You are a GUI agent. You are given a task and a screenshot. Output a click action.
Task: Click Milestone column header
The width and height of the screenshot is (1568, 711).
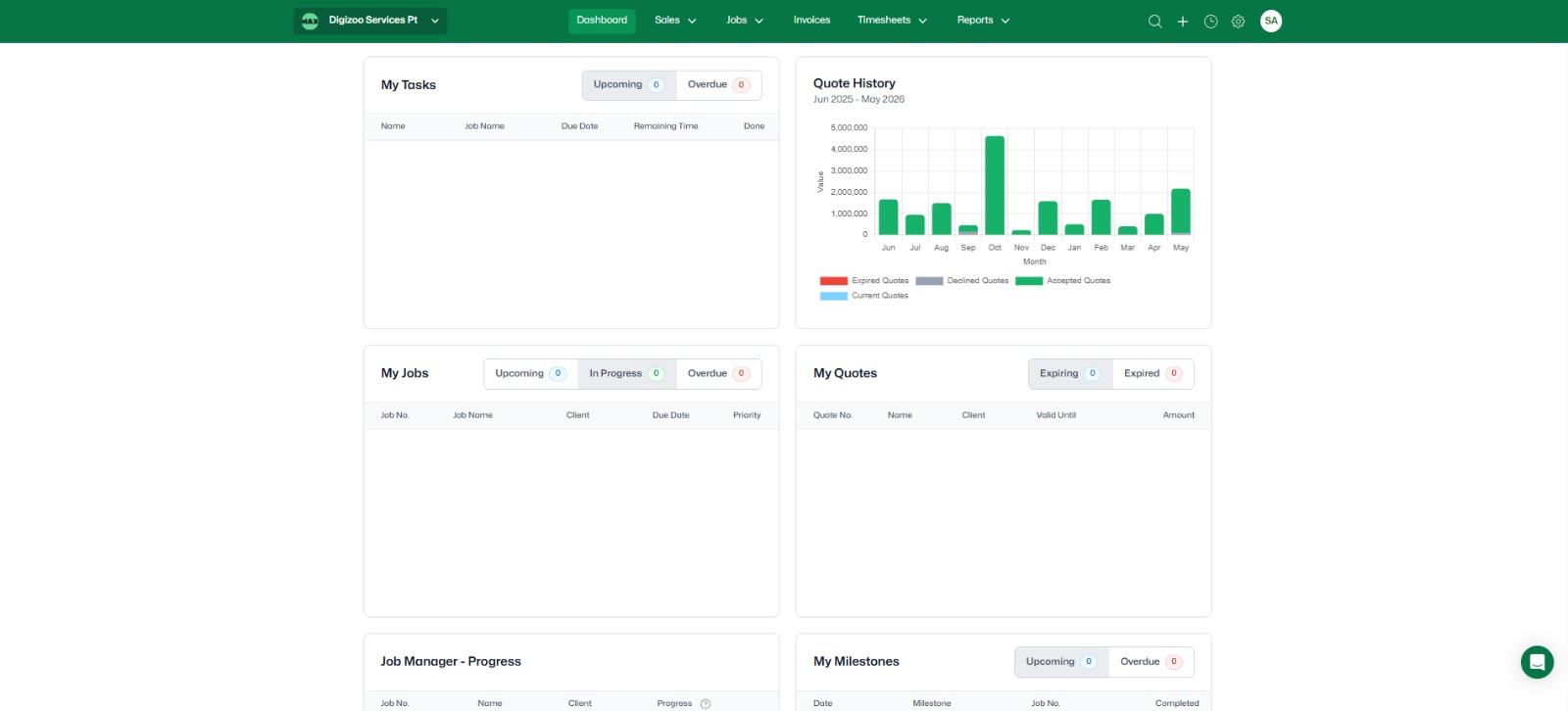coord(932,703)
